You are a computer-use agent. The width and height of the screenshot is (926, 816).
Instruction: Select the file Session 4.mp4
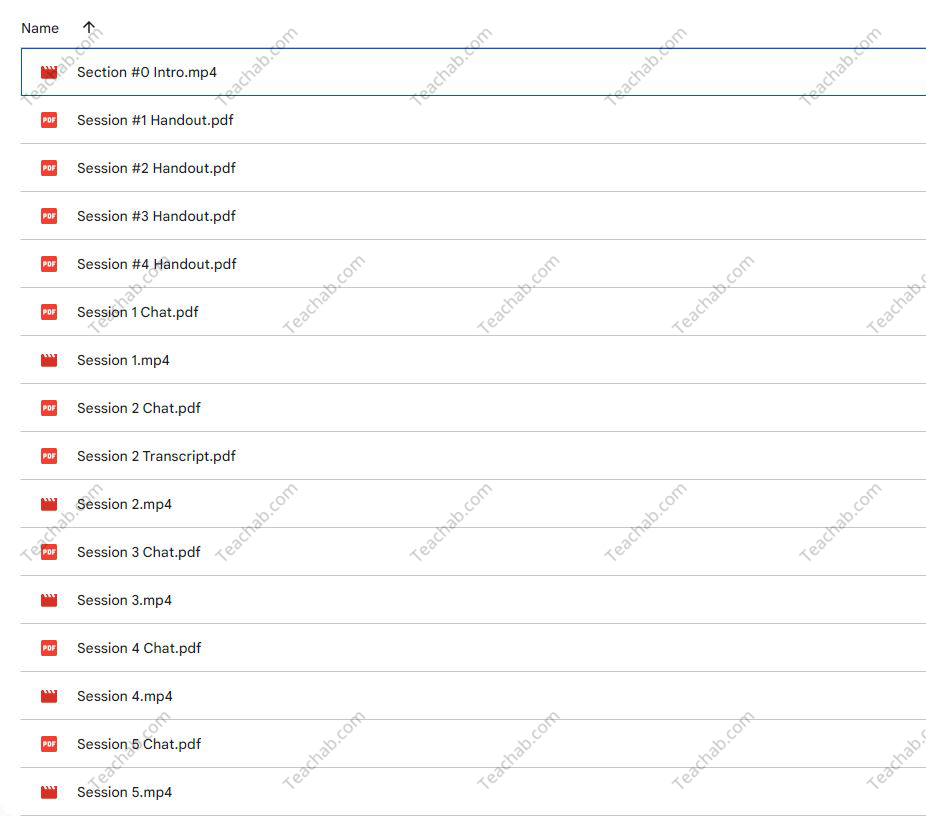(x=474, y=696)
